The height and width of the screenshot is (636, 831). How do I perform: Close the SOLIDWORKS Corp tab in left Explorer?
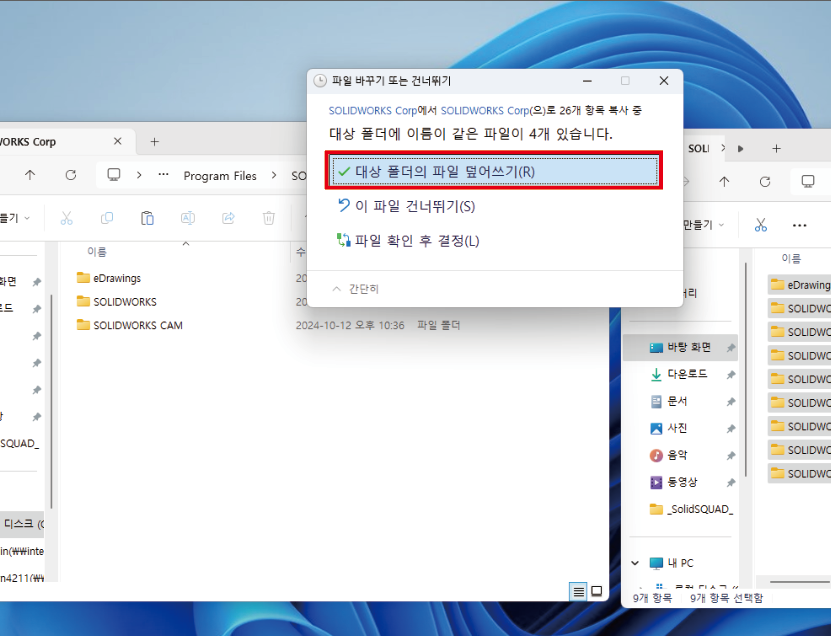pos(118,141)
